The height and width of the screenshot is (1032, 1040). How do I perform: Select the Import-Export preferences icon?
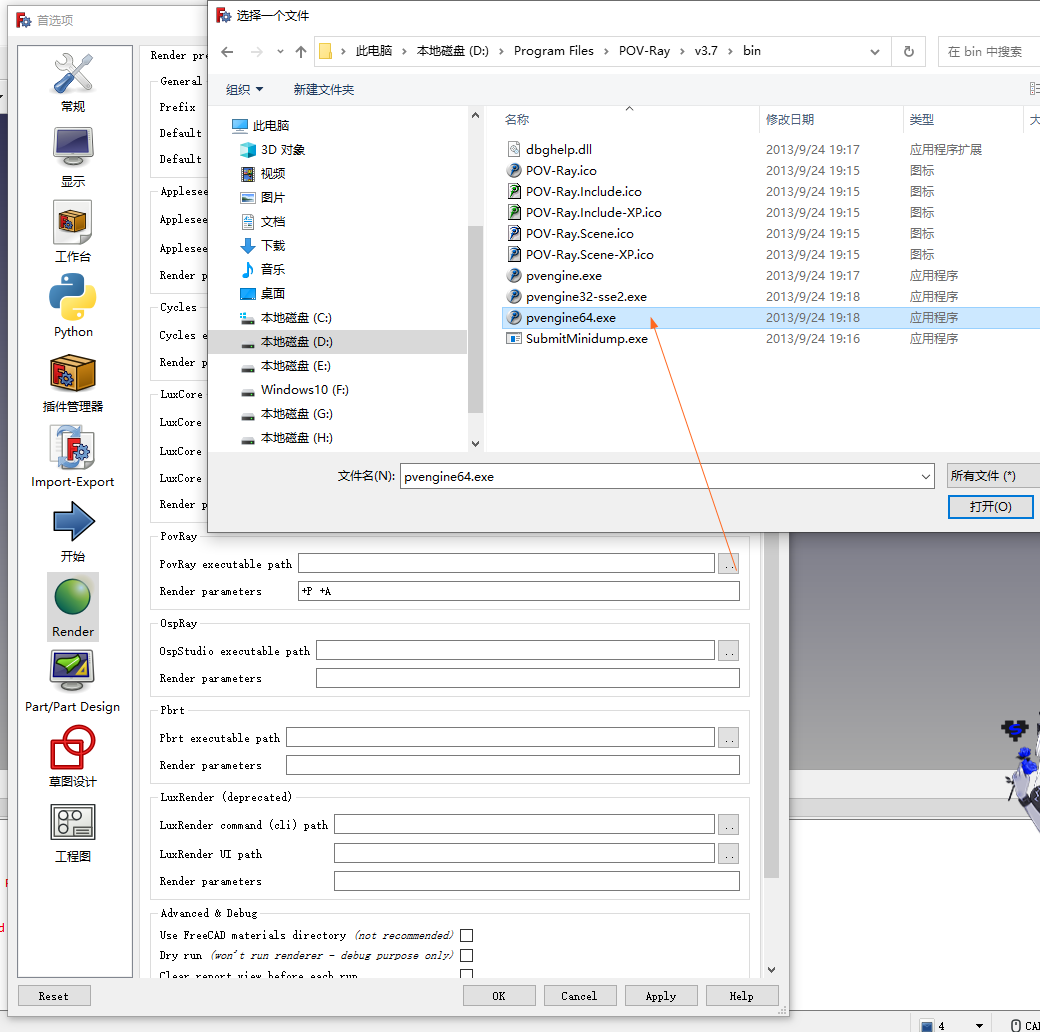pyautogui.click(x=73, y=458)
